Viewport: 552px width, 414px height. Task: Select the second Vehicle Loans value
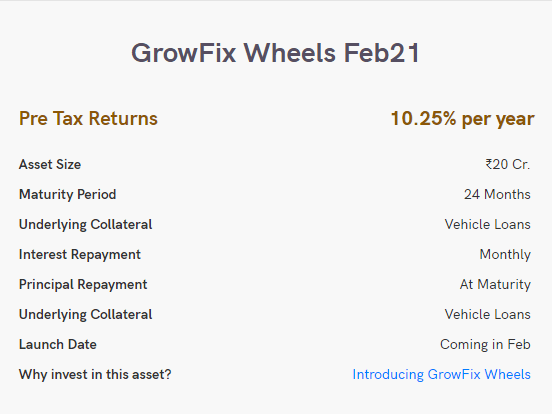[488, 314]
